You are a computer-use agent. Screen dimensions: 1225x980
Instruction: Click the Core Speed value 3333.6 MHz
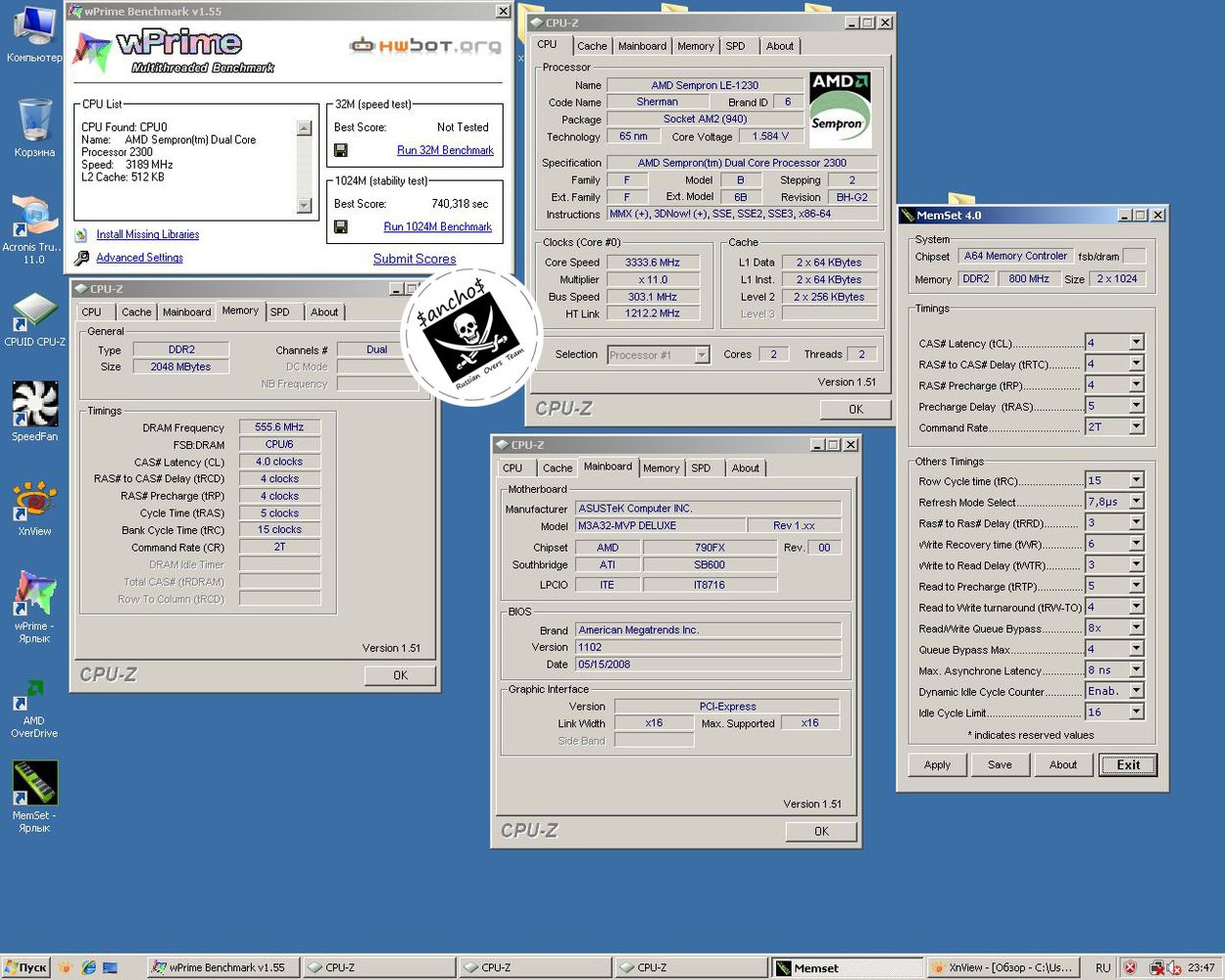(653, 263)
